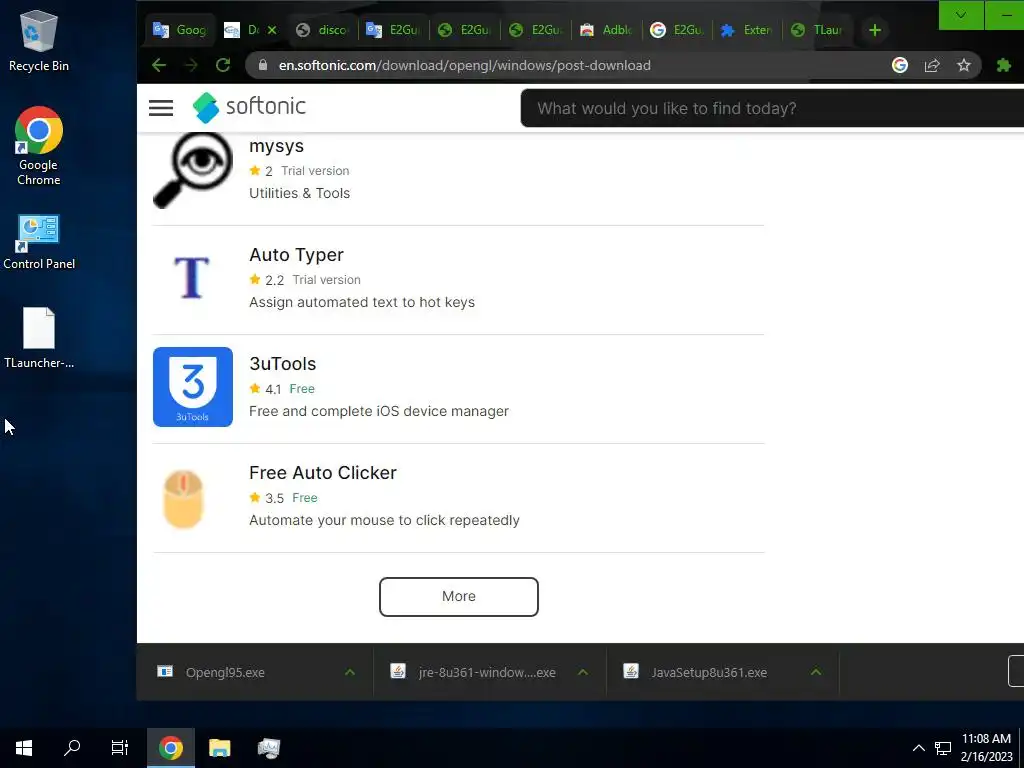
Task: Click the More button
Action: pyautogui.click(x=458, y=596)
